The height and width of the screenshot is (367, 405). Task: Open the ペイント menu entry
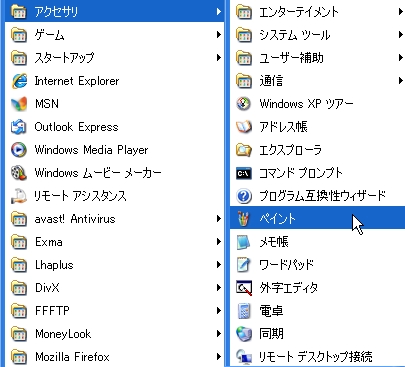point(317,219)
